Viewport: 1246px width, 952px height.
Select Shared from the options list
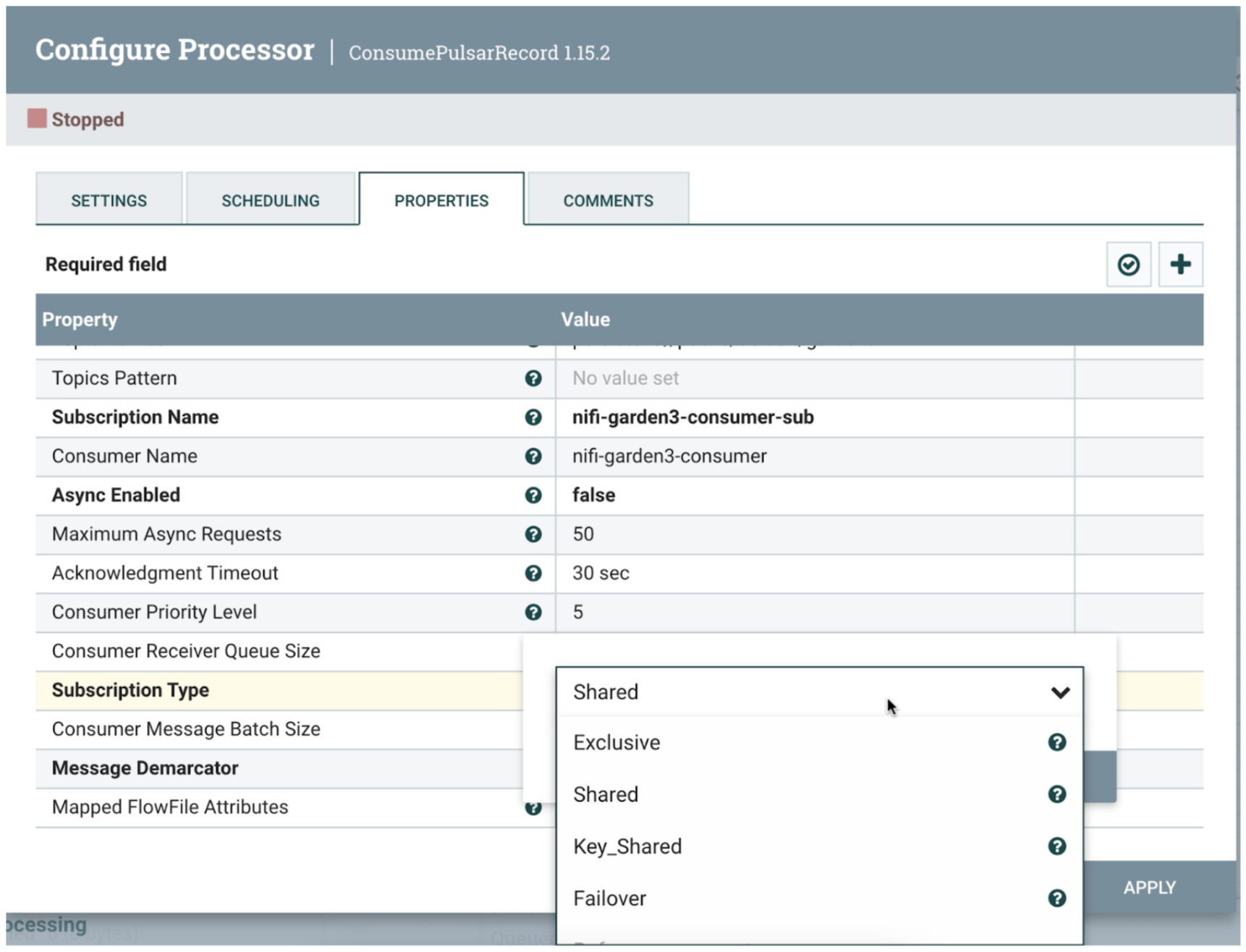(606, 794)
